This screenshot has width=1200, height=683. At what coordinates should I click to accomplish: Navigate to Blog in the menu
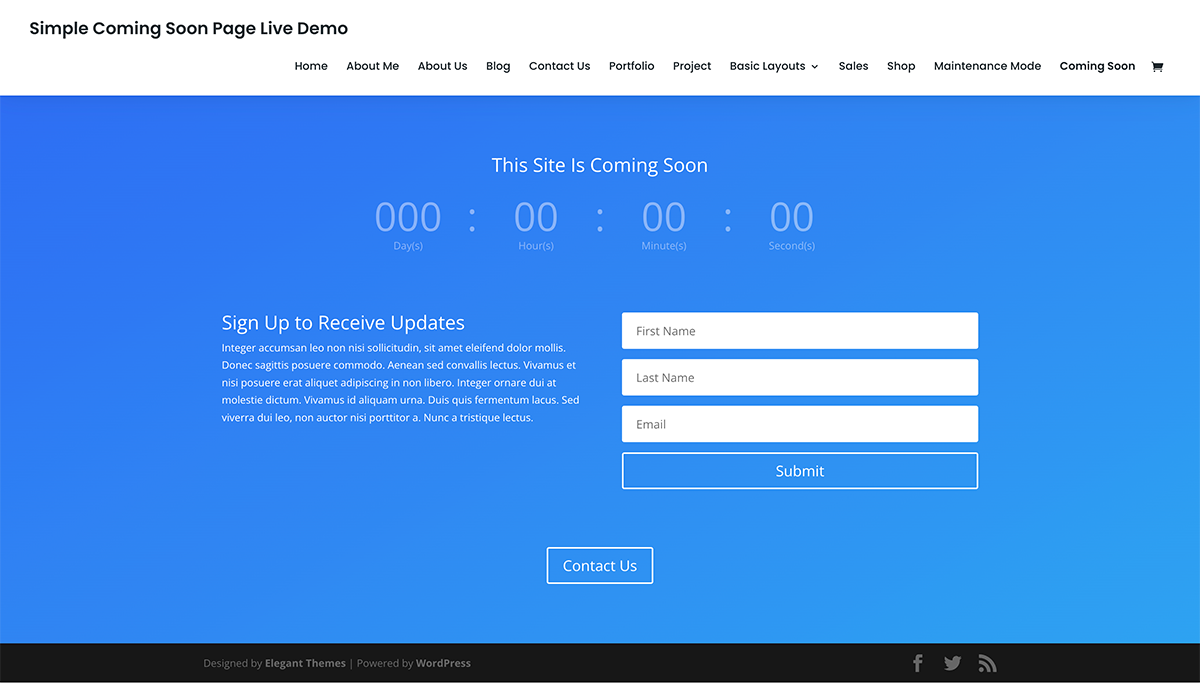[498, 66]
